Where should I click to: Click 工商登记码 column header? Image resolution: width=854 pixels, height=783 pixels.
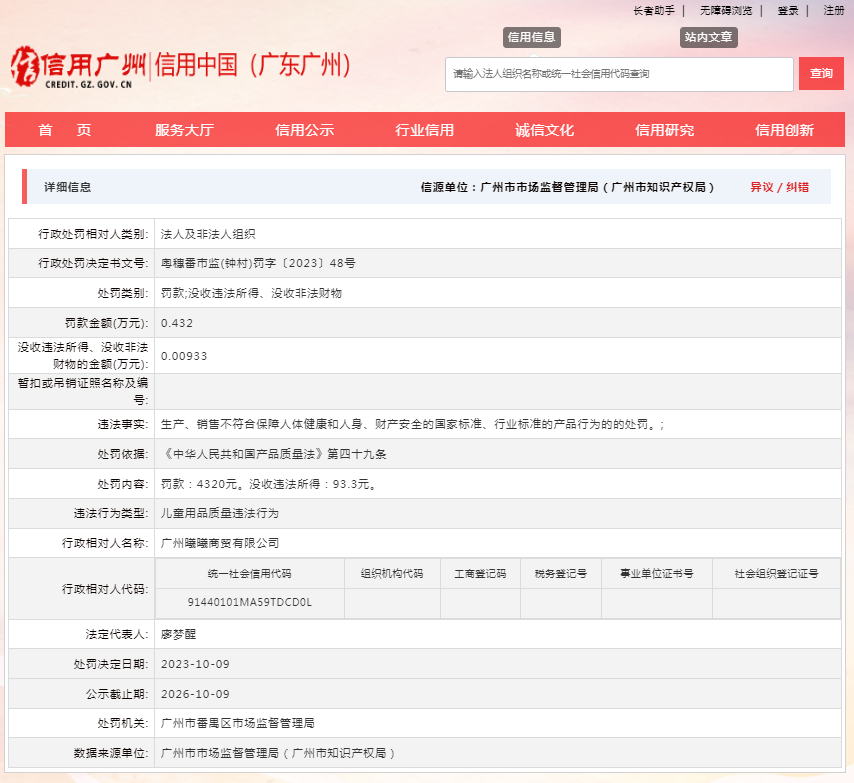point(480,573)
